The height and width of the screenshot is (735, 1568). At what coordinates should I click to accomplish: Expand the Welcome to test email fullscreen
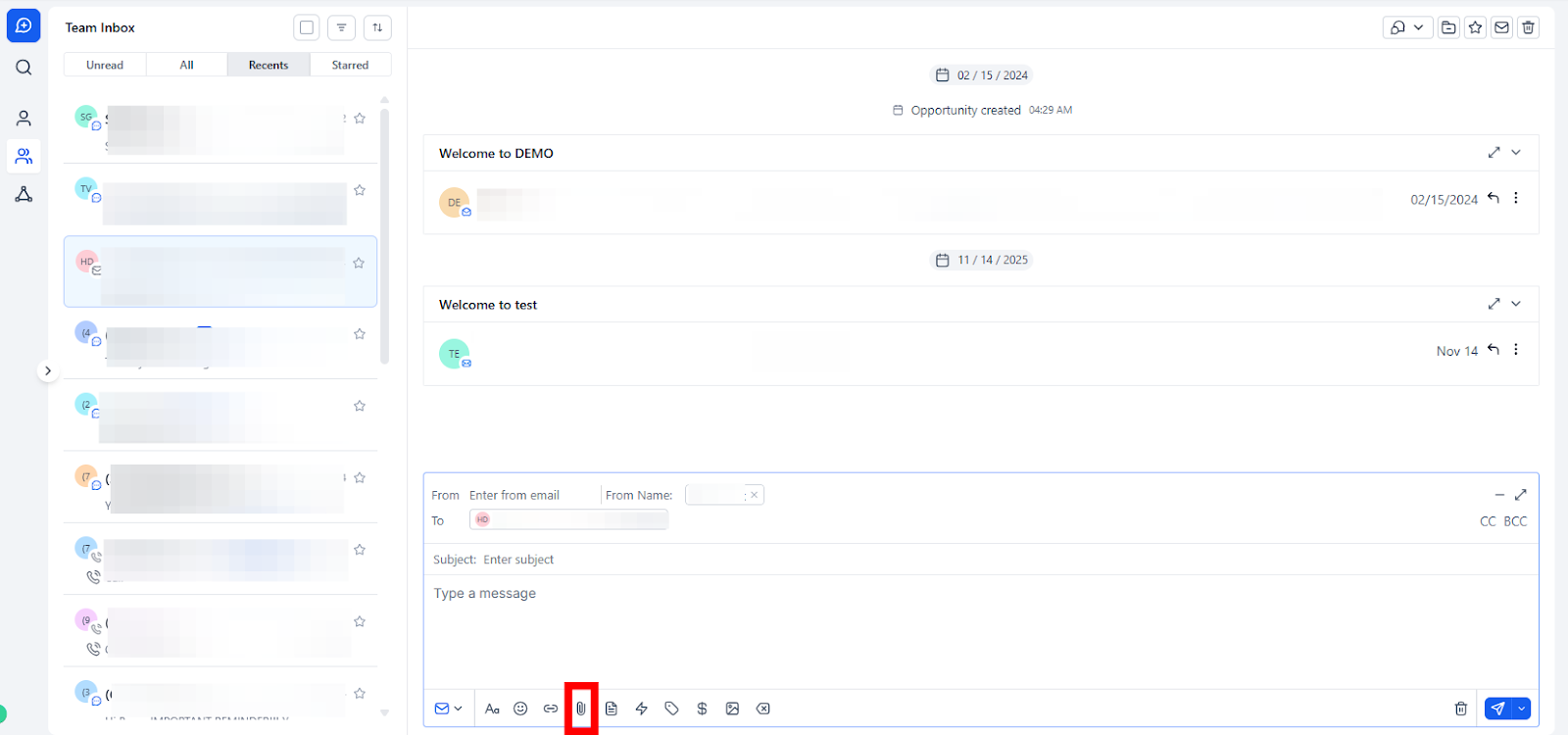1494,304
